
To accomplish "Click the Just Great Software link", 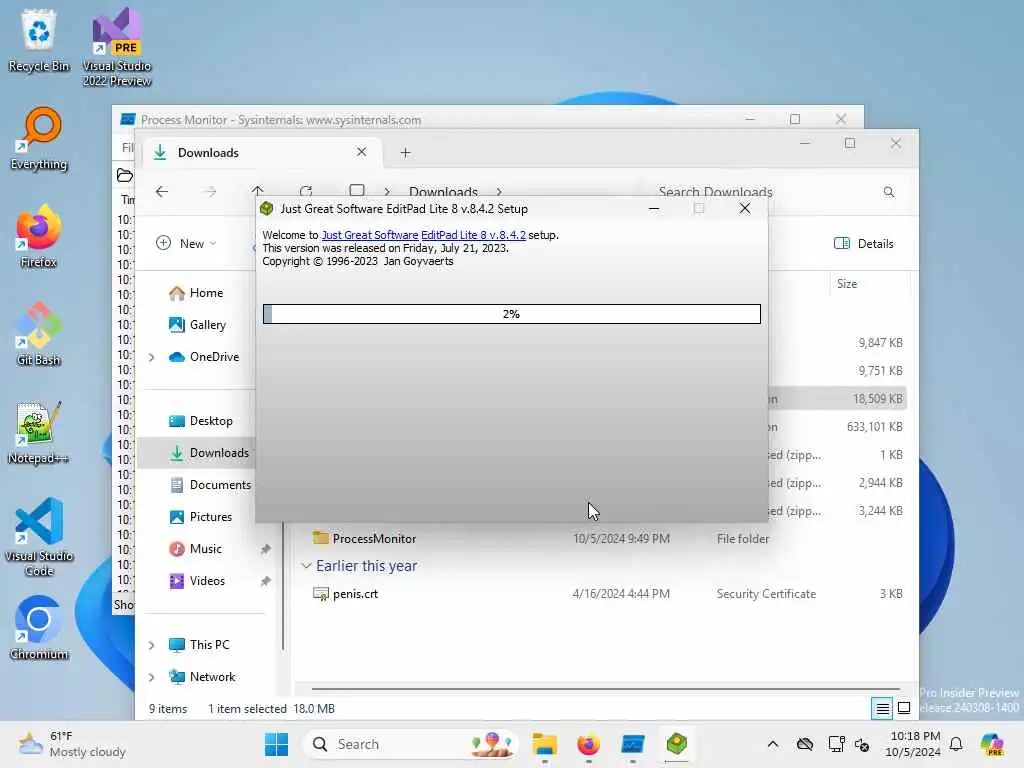I will pyautogui.click(x=370, y=235).
